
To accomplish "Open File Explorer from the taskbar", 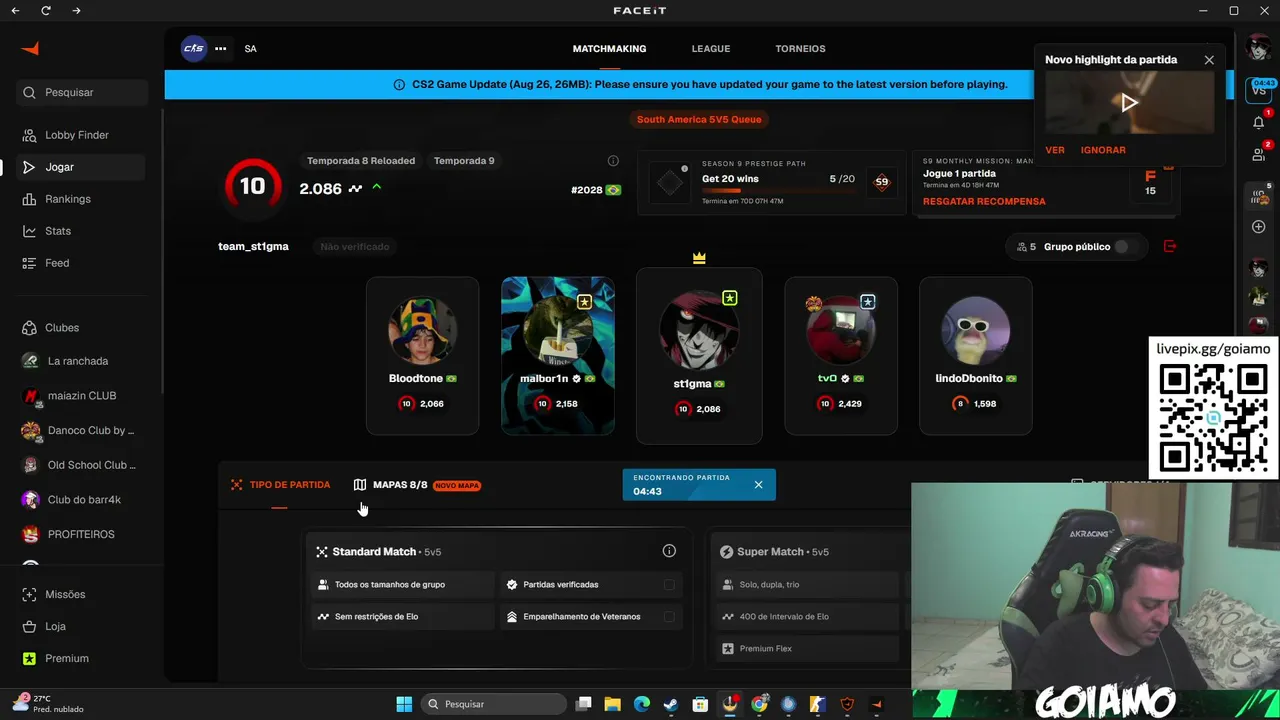I will pyautogui.click(x=612, y=704).
